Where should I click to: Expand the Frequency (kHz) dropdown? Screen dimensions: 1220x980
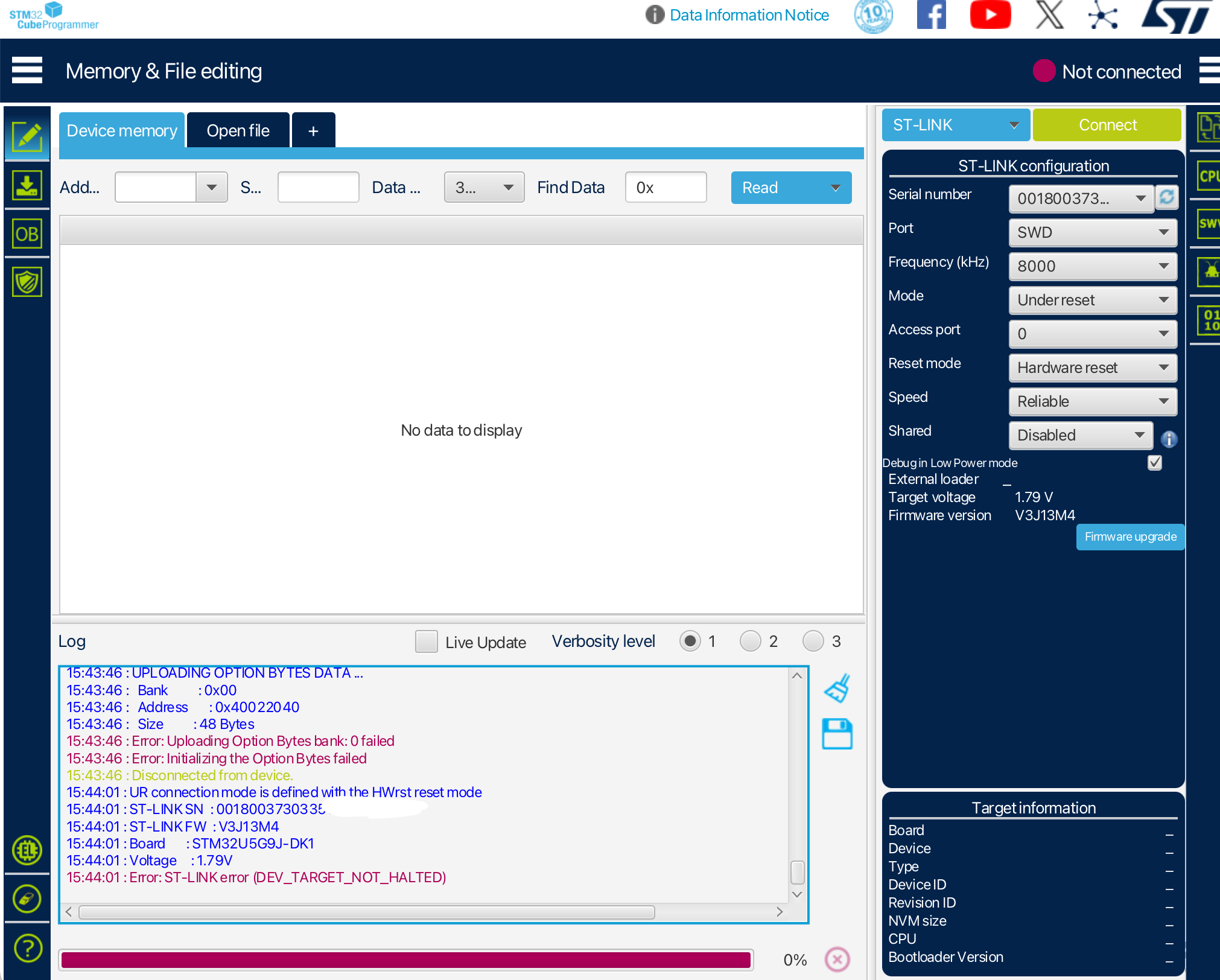[x=1093, y=266]
